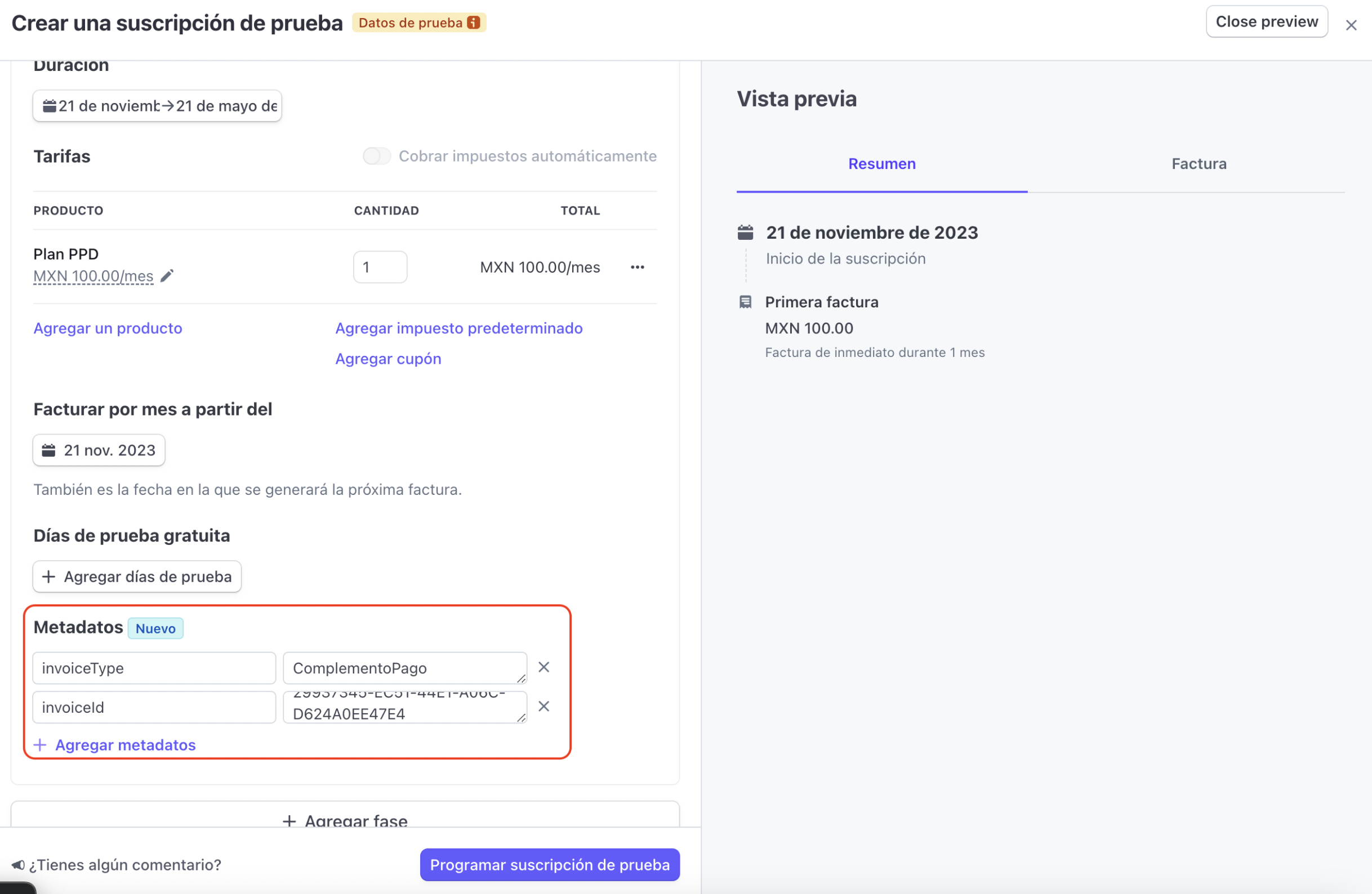Click the plus icon beside Agregar metadatos
Viewport: 1372px width, 894px height.
coord(40,745)
